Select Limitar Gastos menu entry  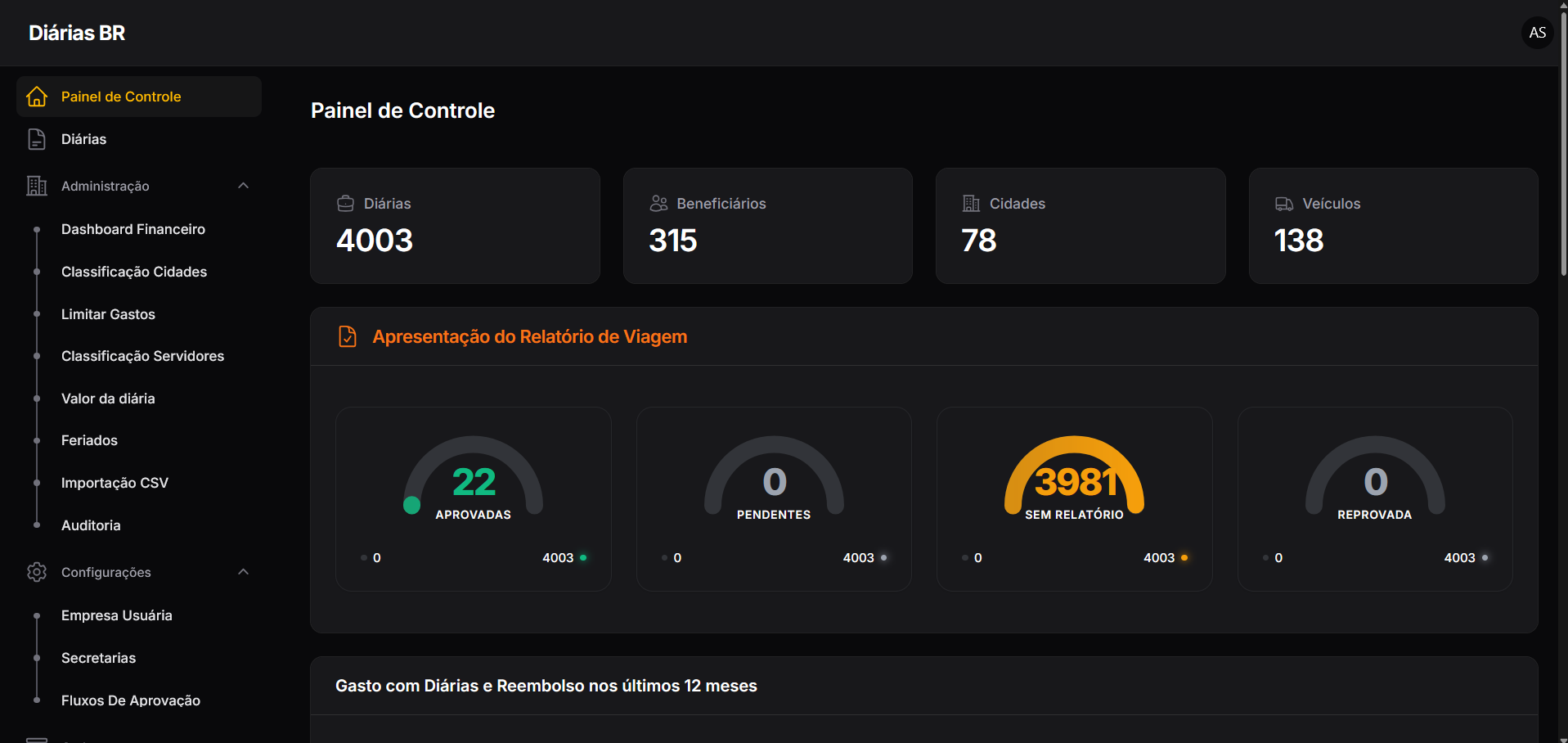[x=108, y=314]
